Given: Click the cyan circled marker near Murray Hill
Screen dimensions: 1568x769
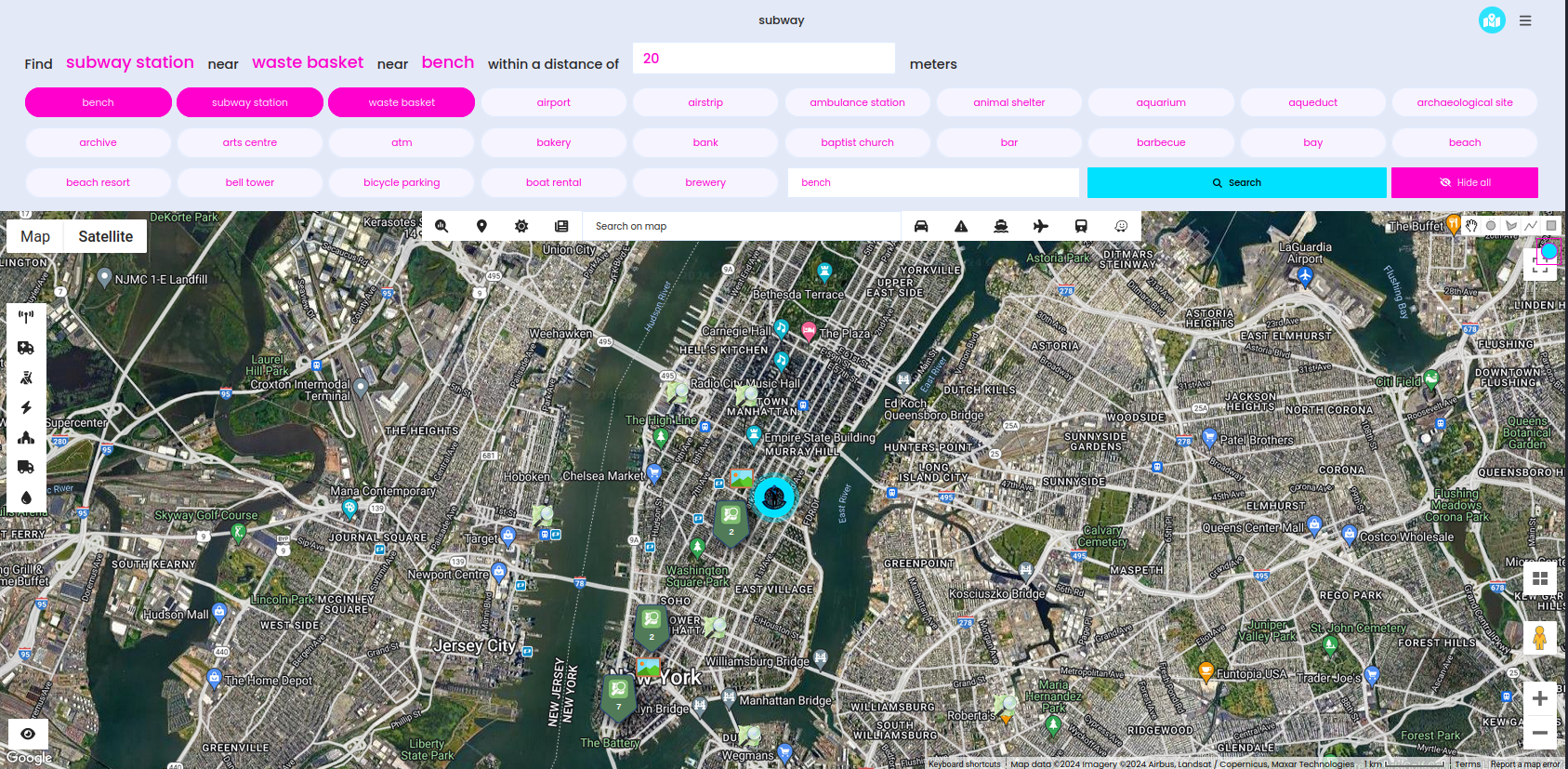Looking at the screenshot, I should click(x=774, y=497).
